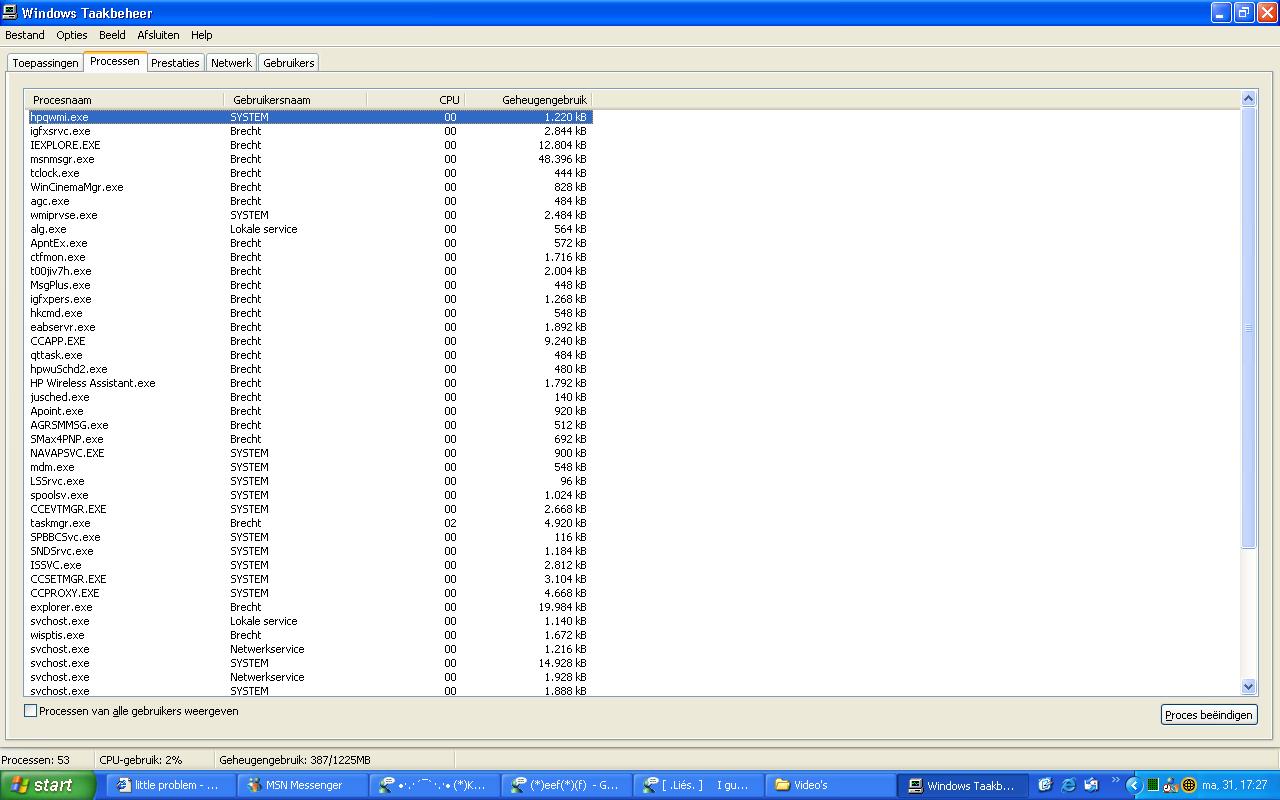Screen dimensions: 1280x800
Task: Select the msnmsgr.exe process row
Action: [x=62, y=159]
